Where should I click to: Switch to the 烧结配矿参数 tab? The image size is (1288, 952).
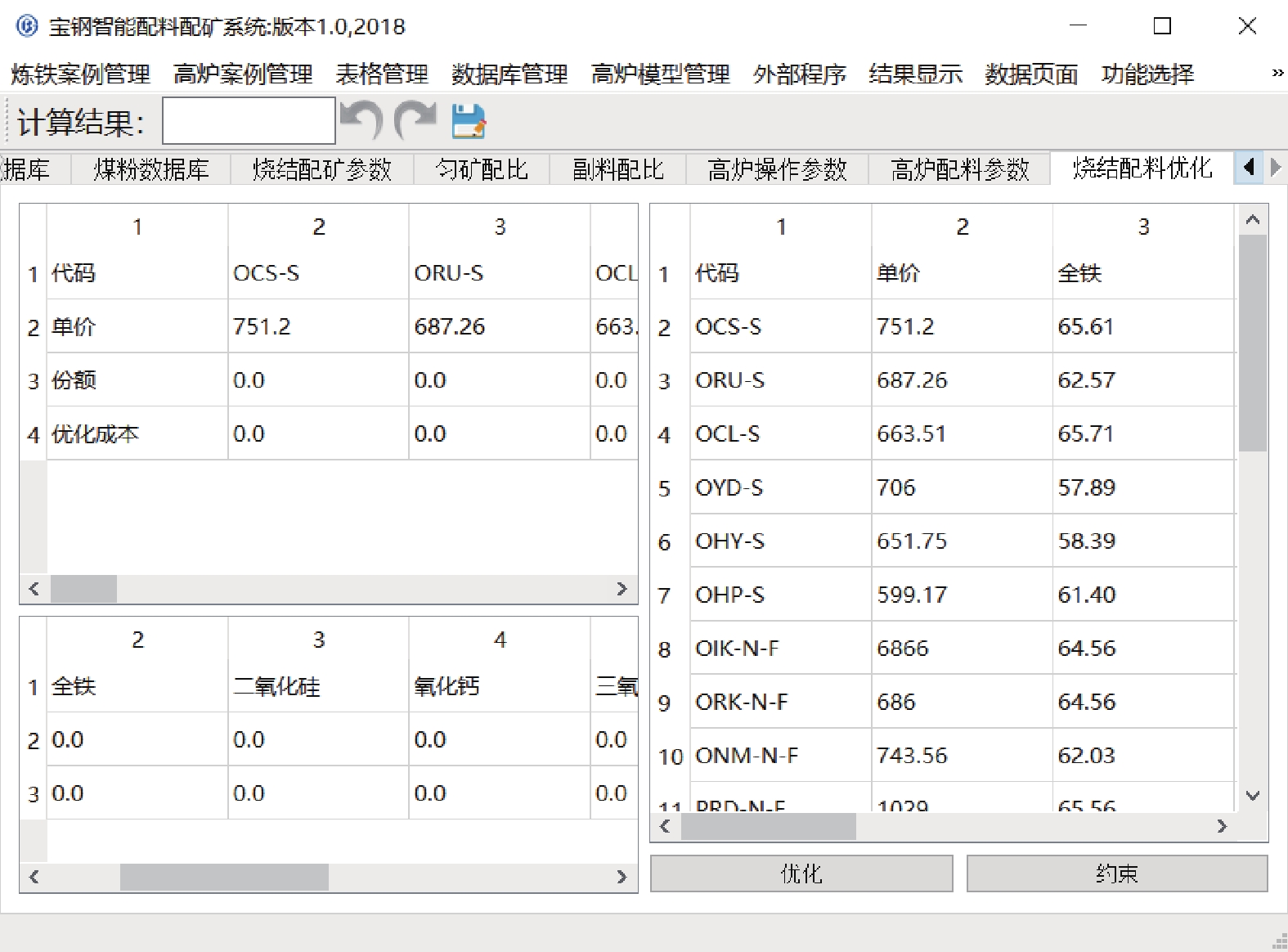click(x=322, y=169)
